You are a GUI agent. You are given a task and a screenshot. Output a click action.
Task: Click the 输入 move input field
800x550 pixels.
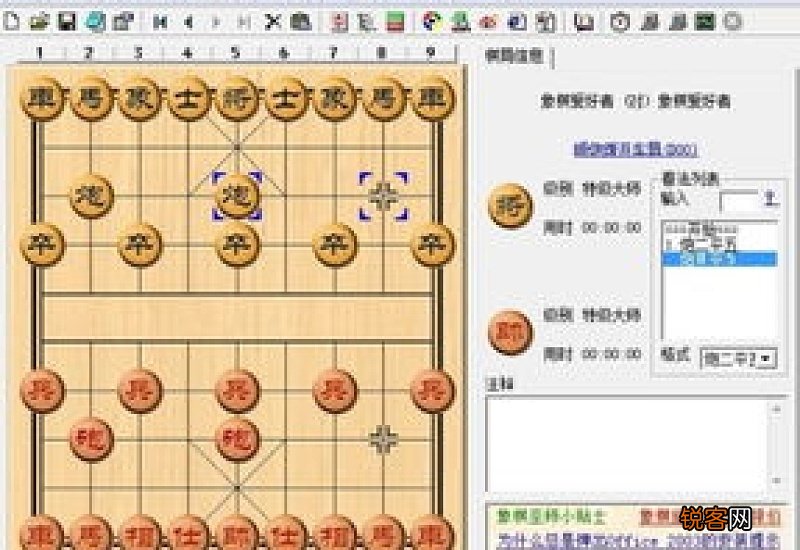click(x=739, y=201)
